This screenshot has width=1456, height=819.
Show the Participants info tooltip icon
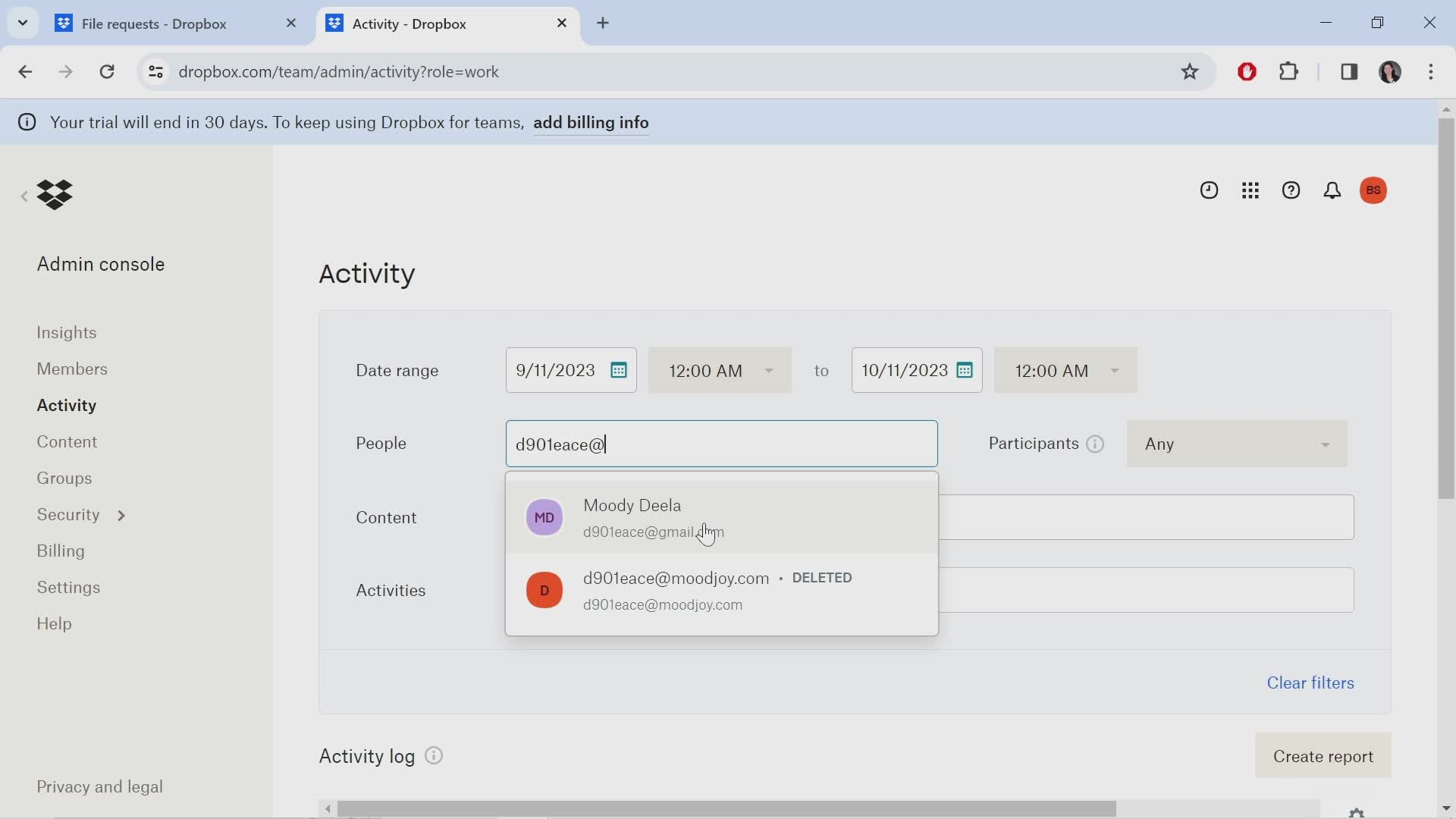(1095, 444)
